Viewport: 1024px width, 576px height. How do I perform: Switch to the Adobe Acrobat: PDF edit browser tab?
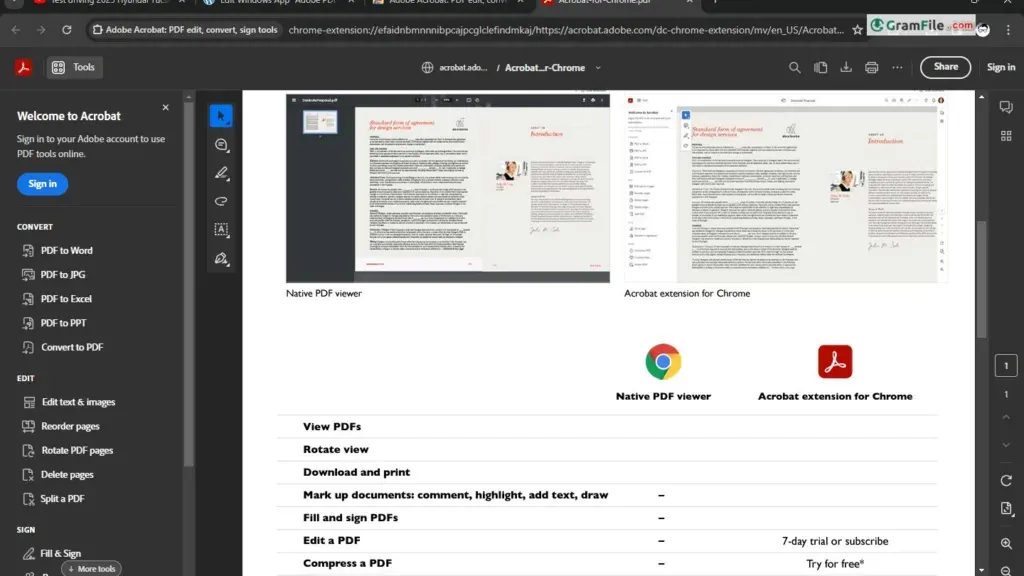tap(451, 3)
